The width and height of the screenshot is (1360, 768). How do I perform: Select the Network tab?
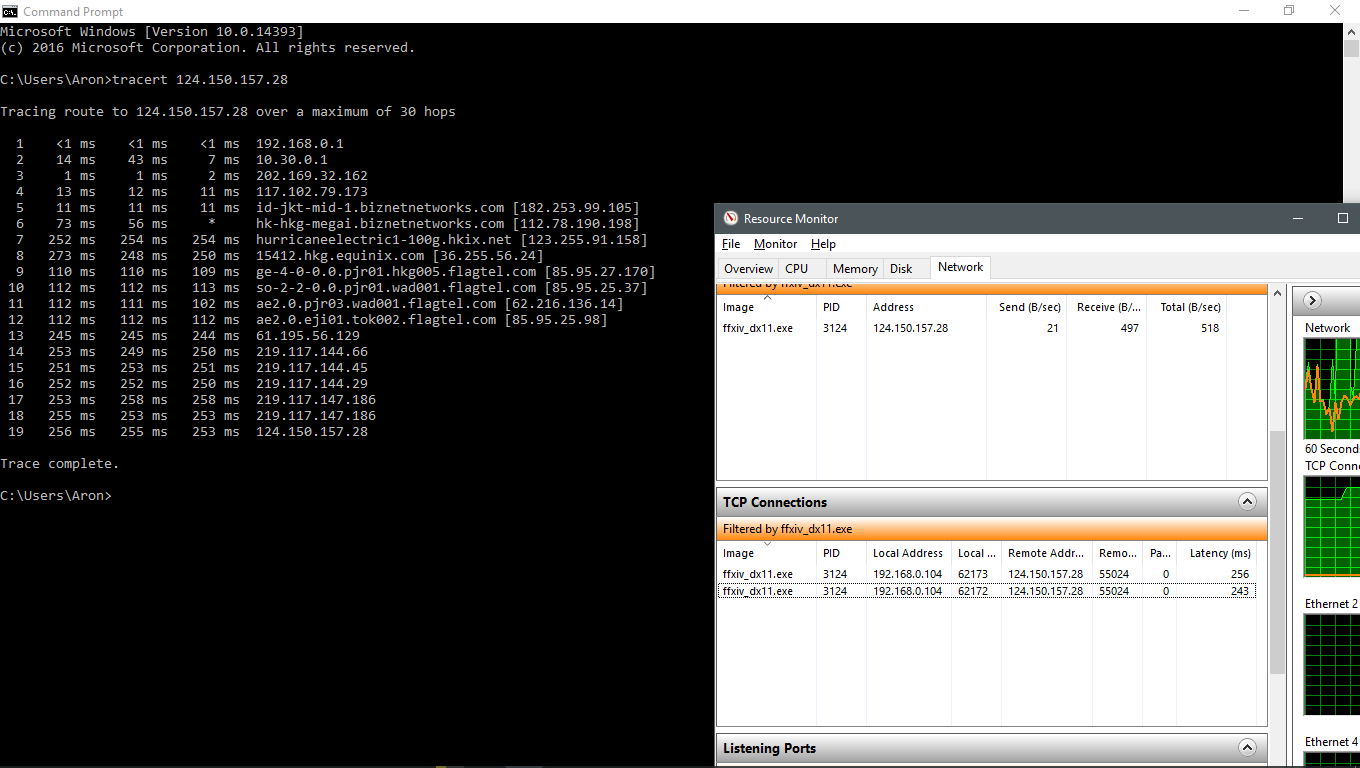click(x=960, y=267)
